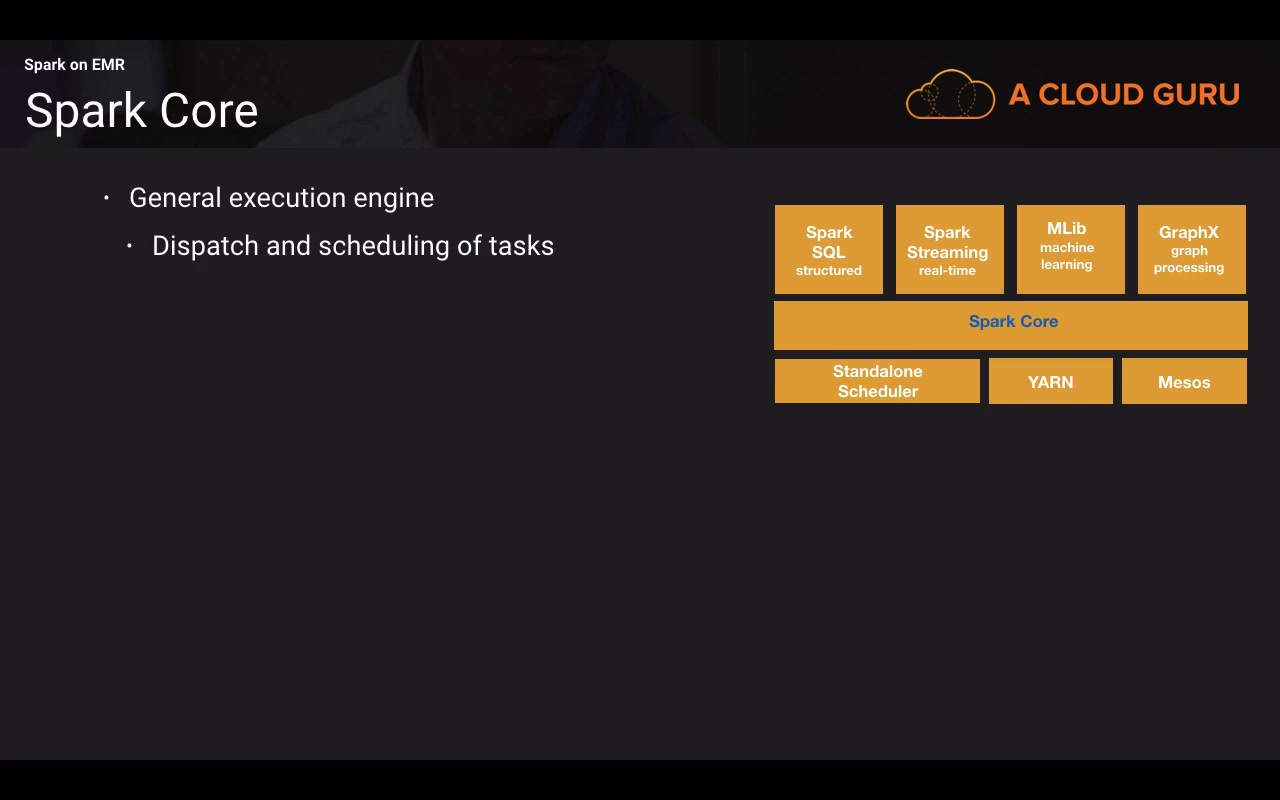Click the A Cloud Guru cloud logo

click(x=950, y=95)
